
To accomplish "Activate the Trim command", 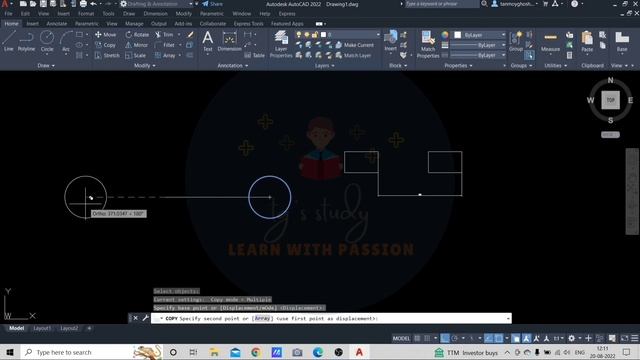I will tap(164, 35).
